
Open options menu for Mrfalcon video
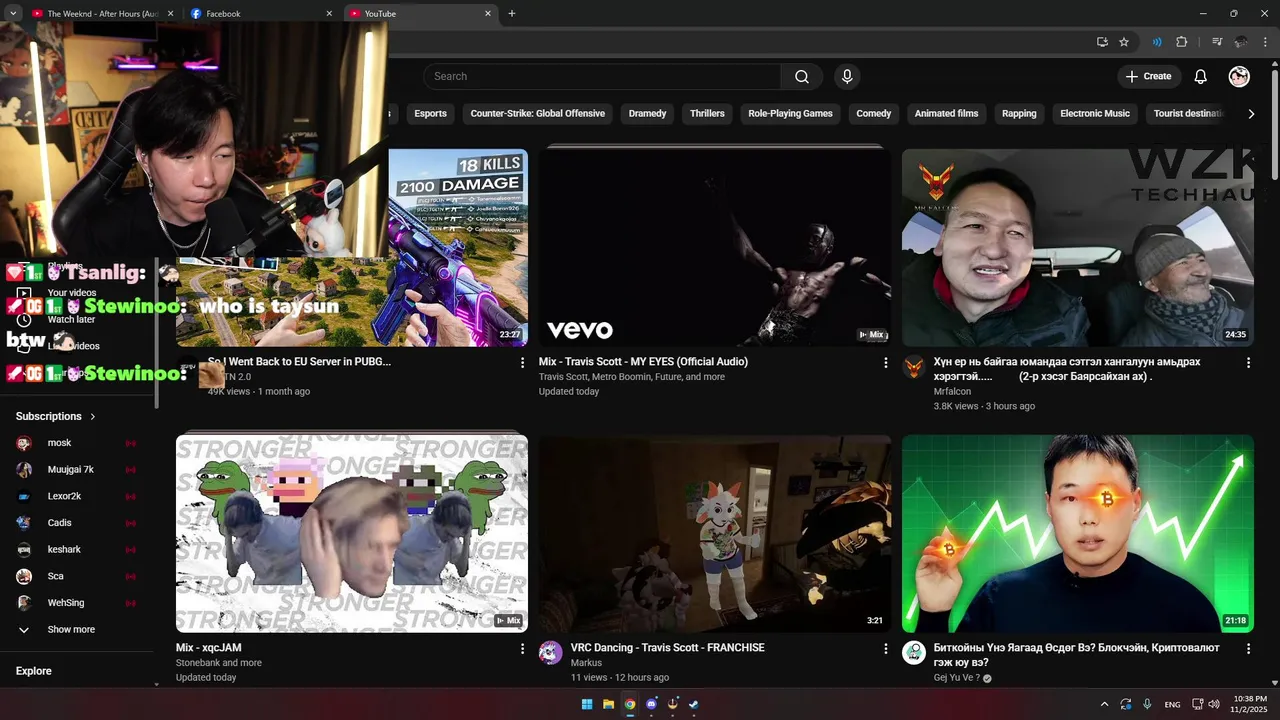pos(1248,363)
